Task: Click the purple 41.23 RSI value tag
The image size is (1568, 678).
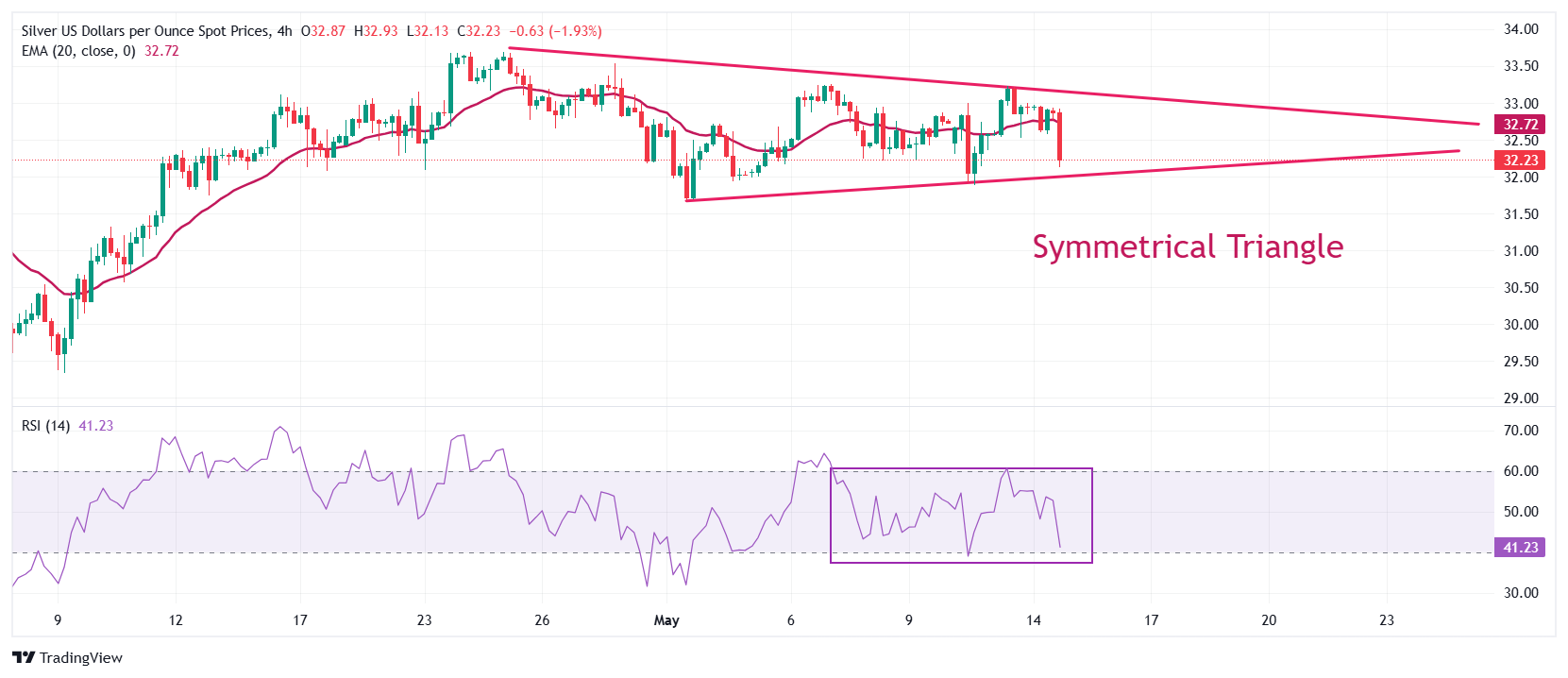Action: point(1520,548)
